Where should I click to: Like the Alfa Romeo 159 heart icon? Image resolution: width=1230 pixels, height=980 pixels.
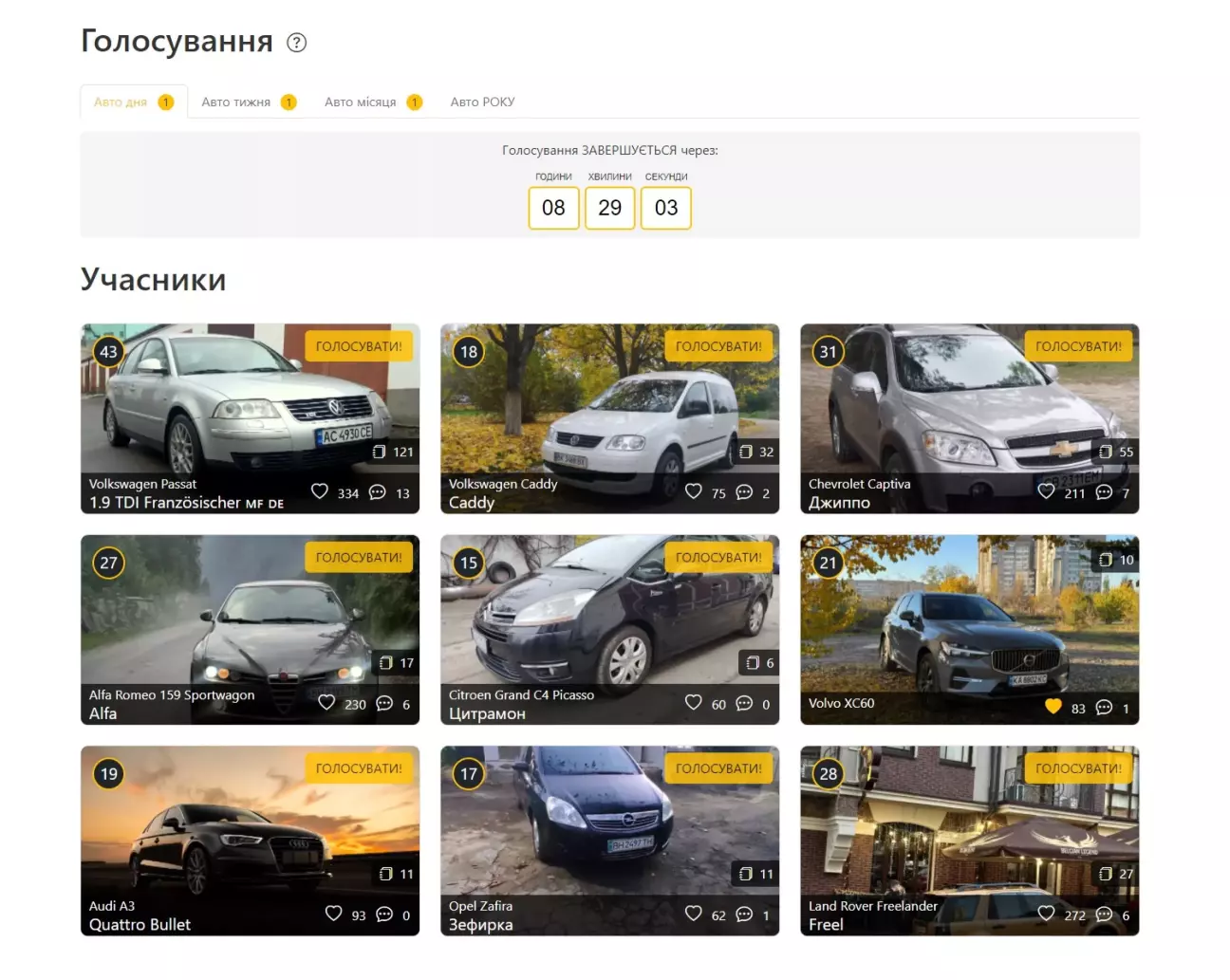tap(326, 703)
